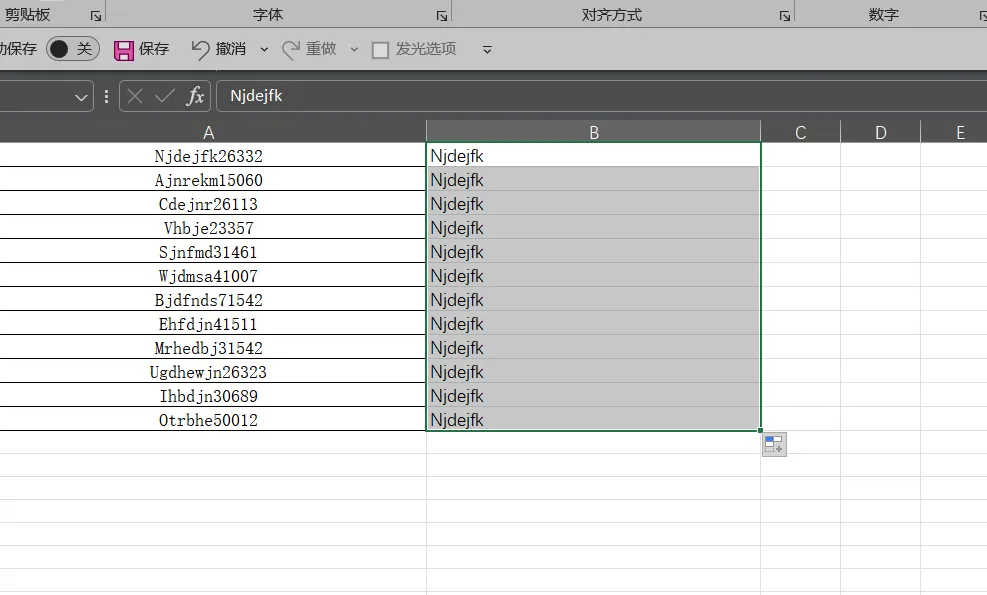
Task: Open the Name Box dropdown
Action: pos(81,97)
